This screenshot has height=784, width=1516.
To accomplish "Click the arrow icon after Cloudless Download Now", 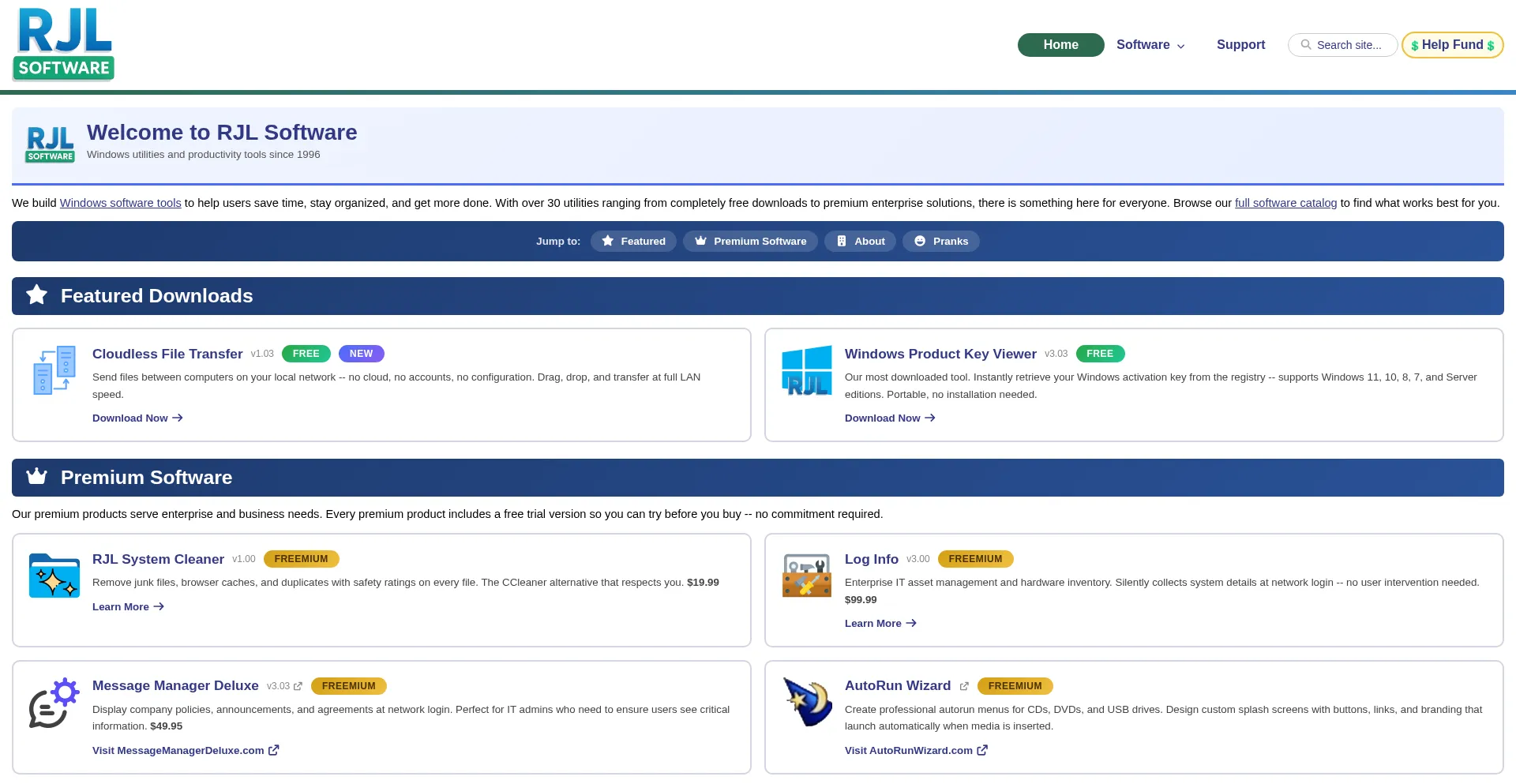I will click(178, 418).
